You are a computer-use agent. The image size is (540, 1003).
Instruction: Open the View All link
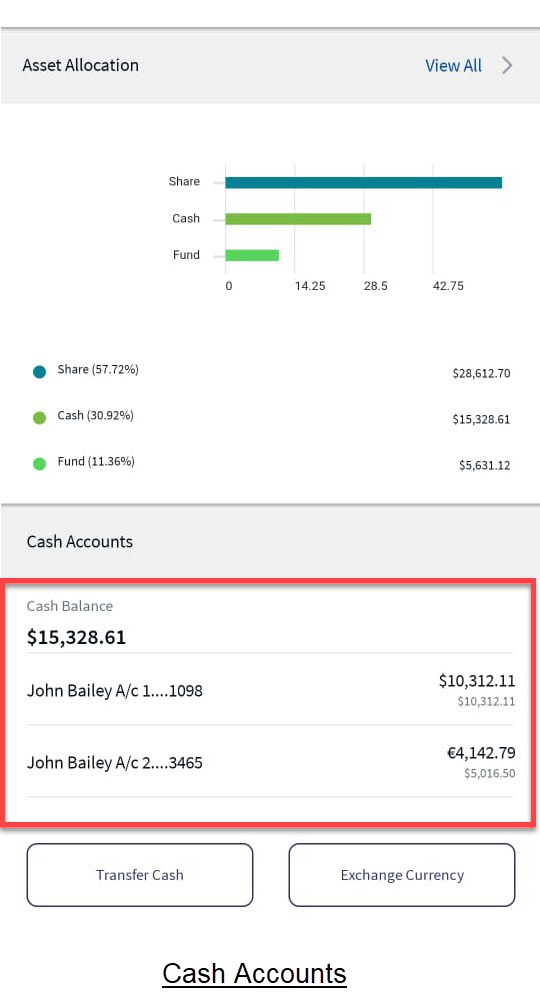(x=453, y=65)
